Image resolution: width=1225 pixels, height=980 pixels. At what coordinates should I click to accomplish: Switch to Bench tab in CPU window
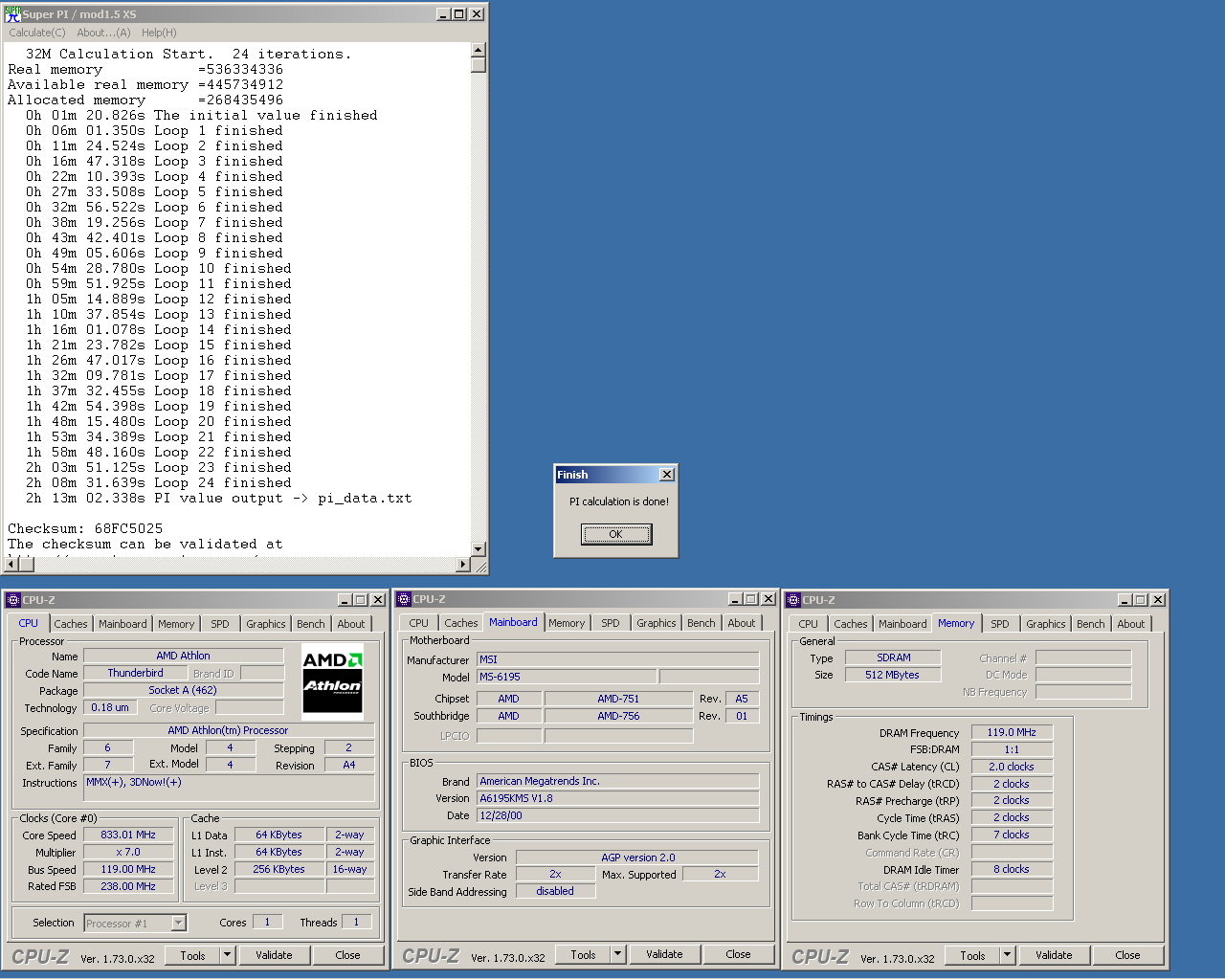point(311,624)
